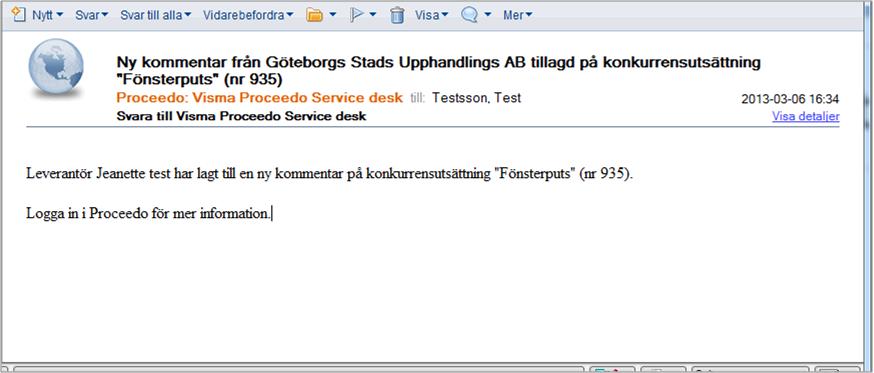Delete the message with the trash icon
Viewport: 874px width, 373px height.
pos(397,15)
